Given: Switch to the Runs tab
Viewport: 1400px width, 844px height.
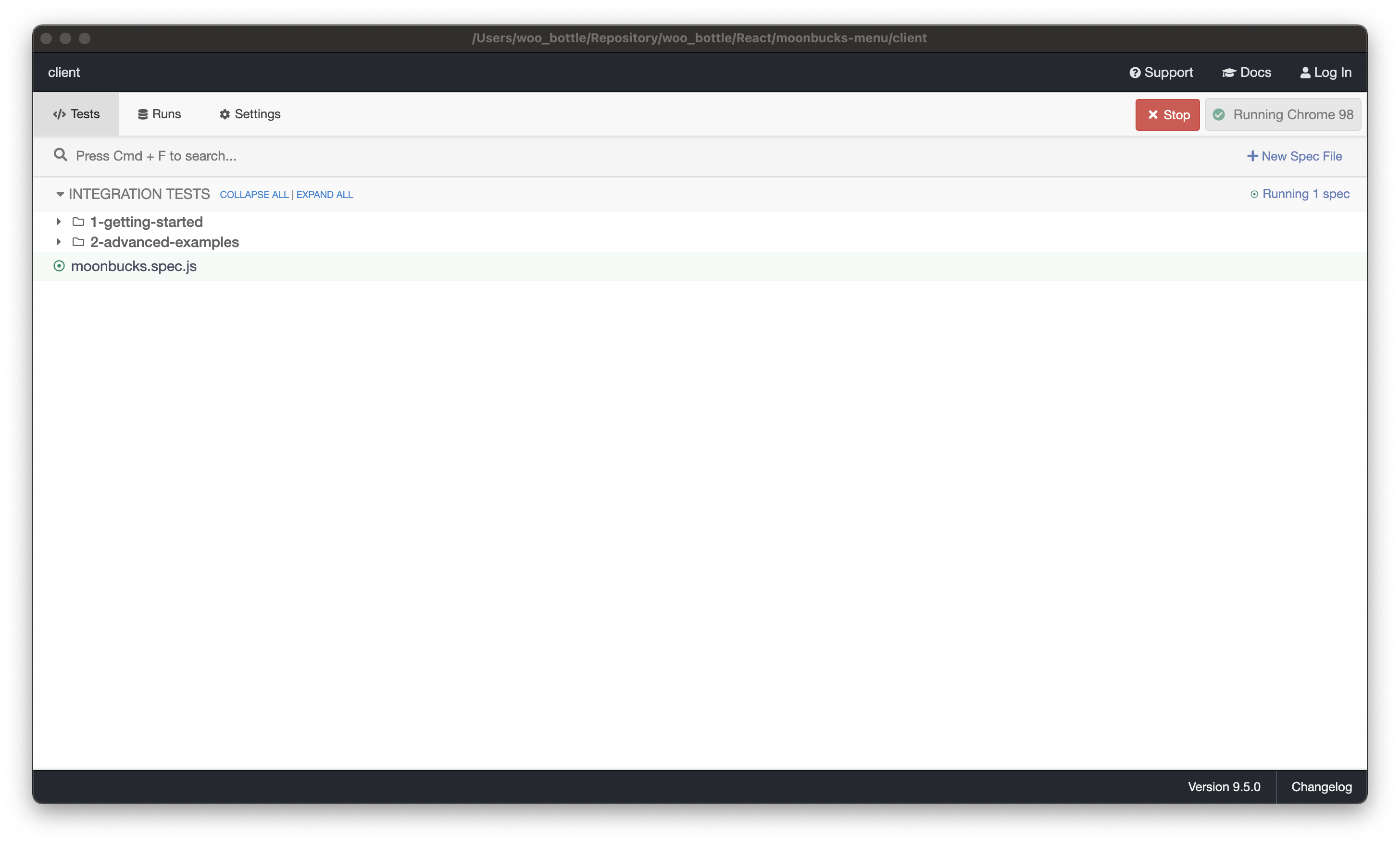Looking at the screenshot, I should [159, 114].
